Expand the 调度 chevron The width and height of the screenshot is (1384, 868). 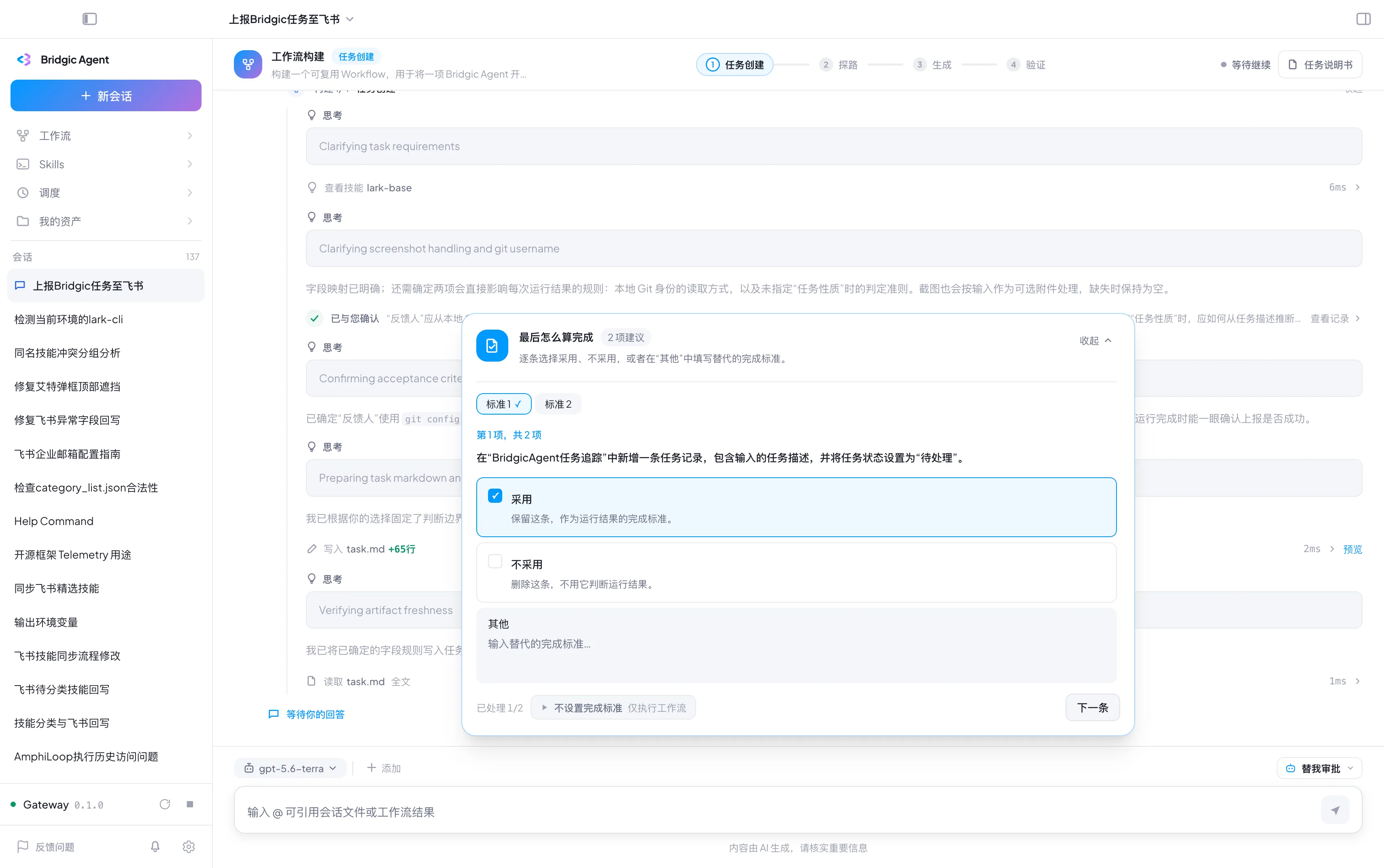coord(190,193)
